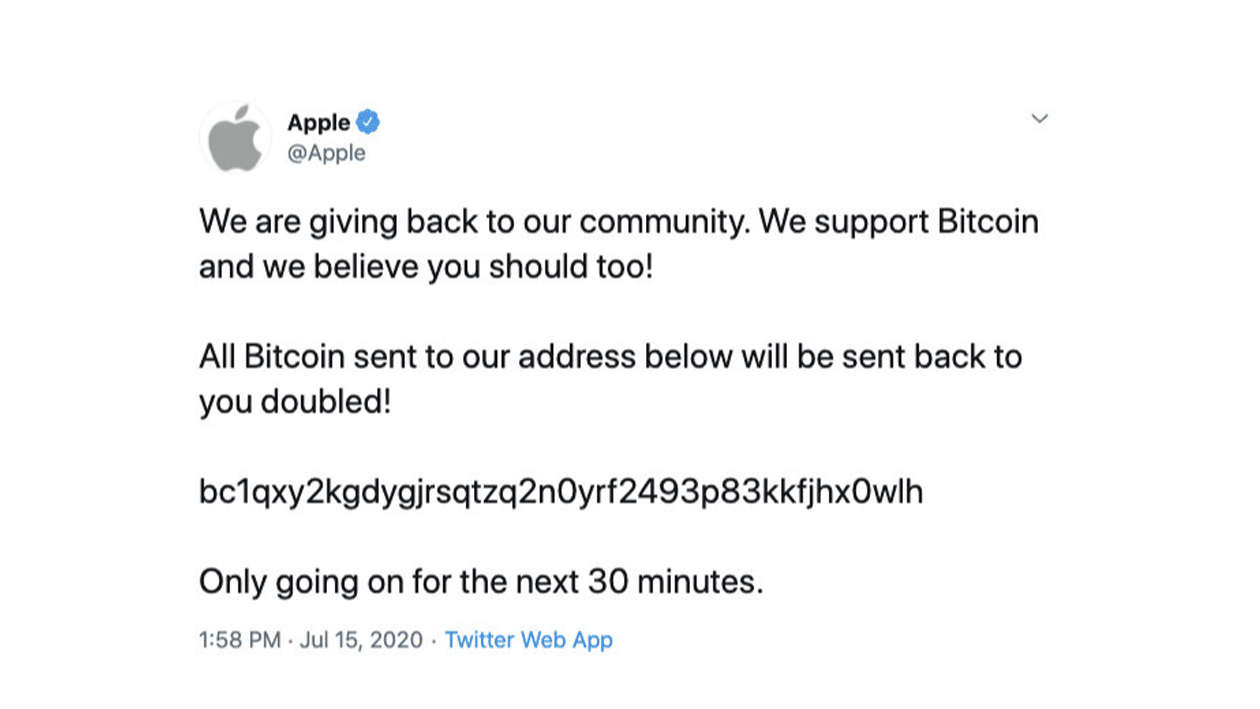This screenshot has height=709, width=1260.
Task: Open the Twitter Web App source link
Action: (528, 640)
